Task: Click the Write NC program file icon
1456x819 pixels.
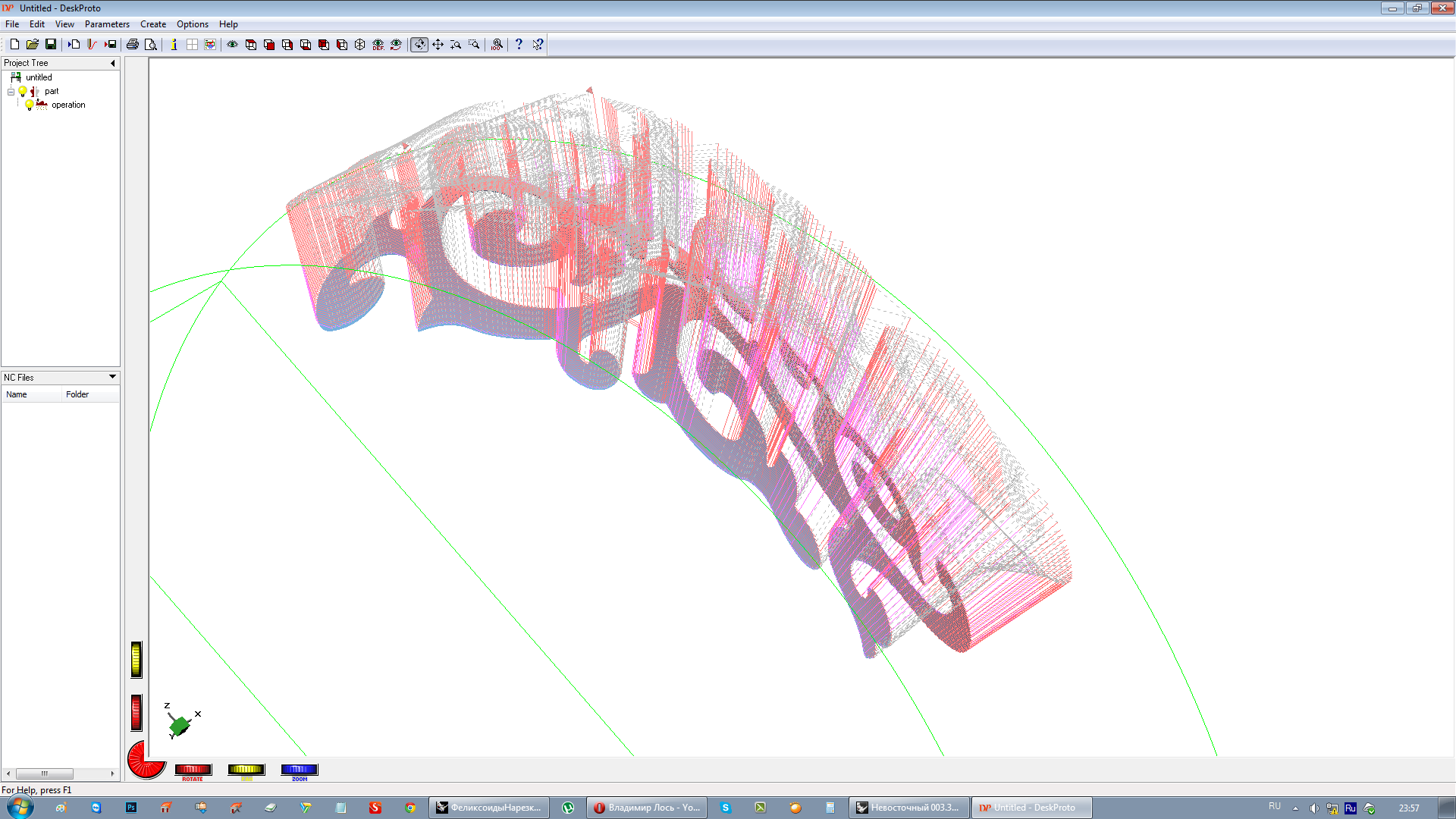Action: point(111,45)
